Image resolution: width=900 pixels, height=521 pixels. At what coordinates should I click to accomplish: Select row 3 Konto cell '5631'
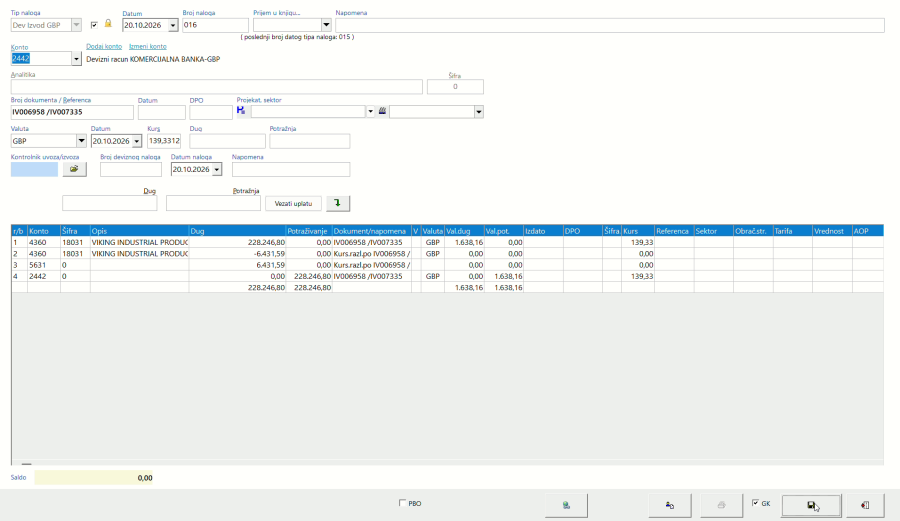coord(44,265)
